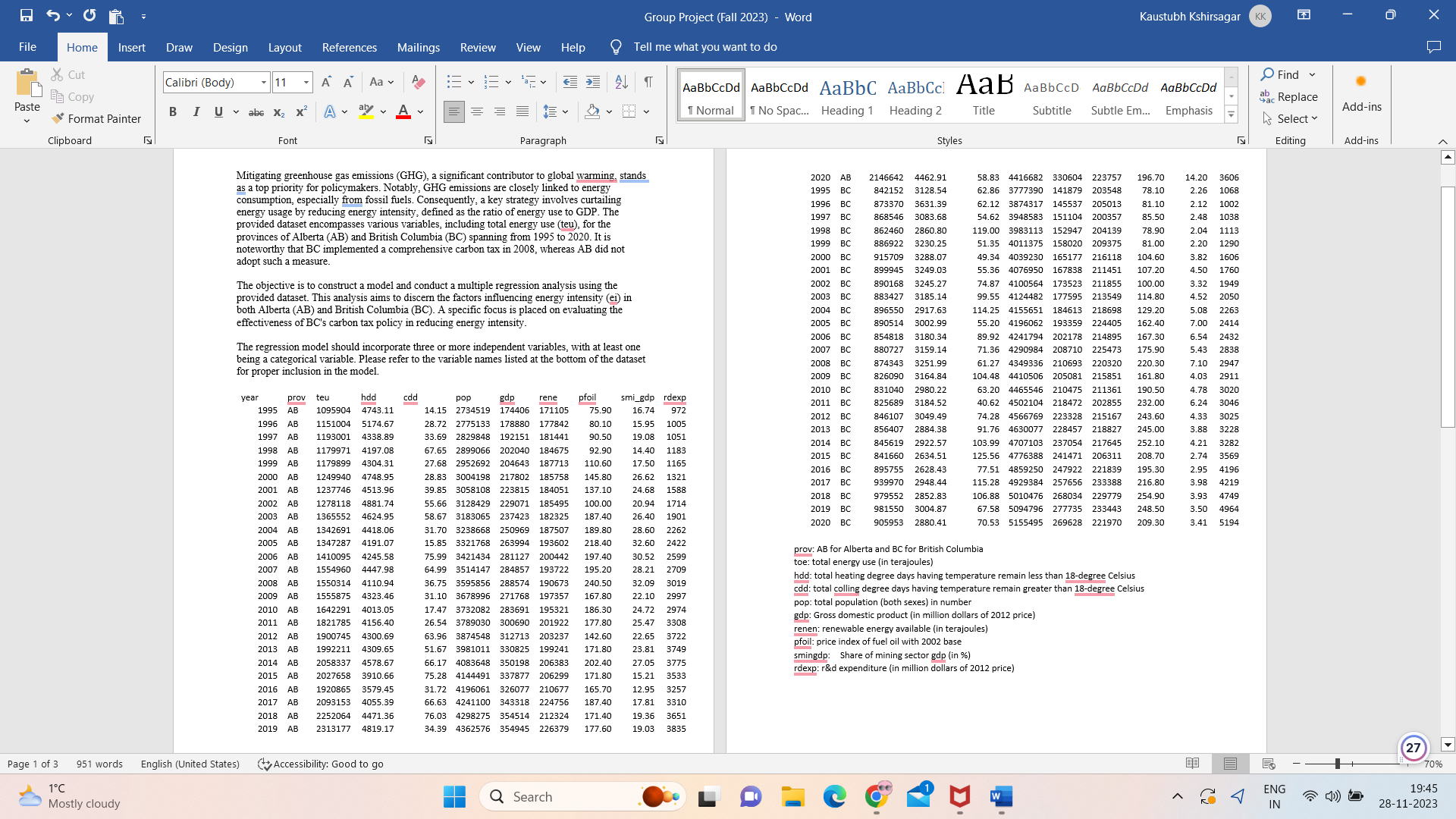Click the Save icon in title bar

27,15
